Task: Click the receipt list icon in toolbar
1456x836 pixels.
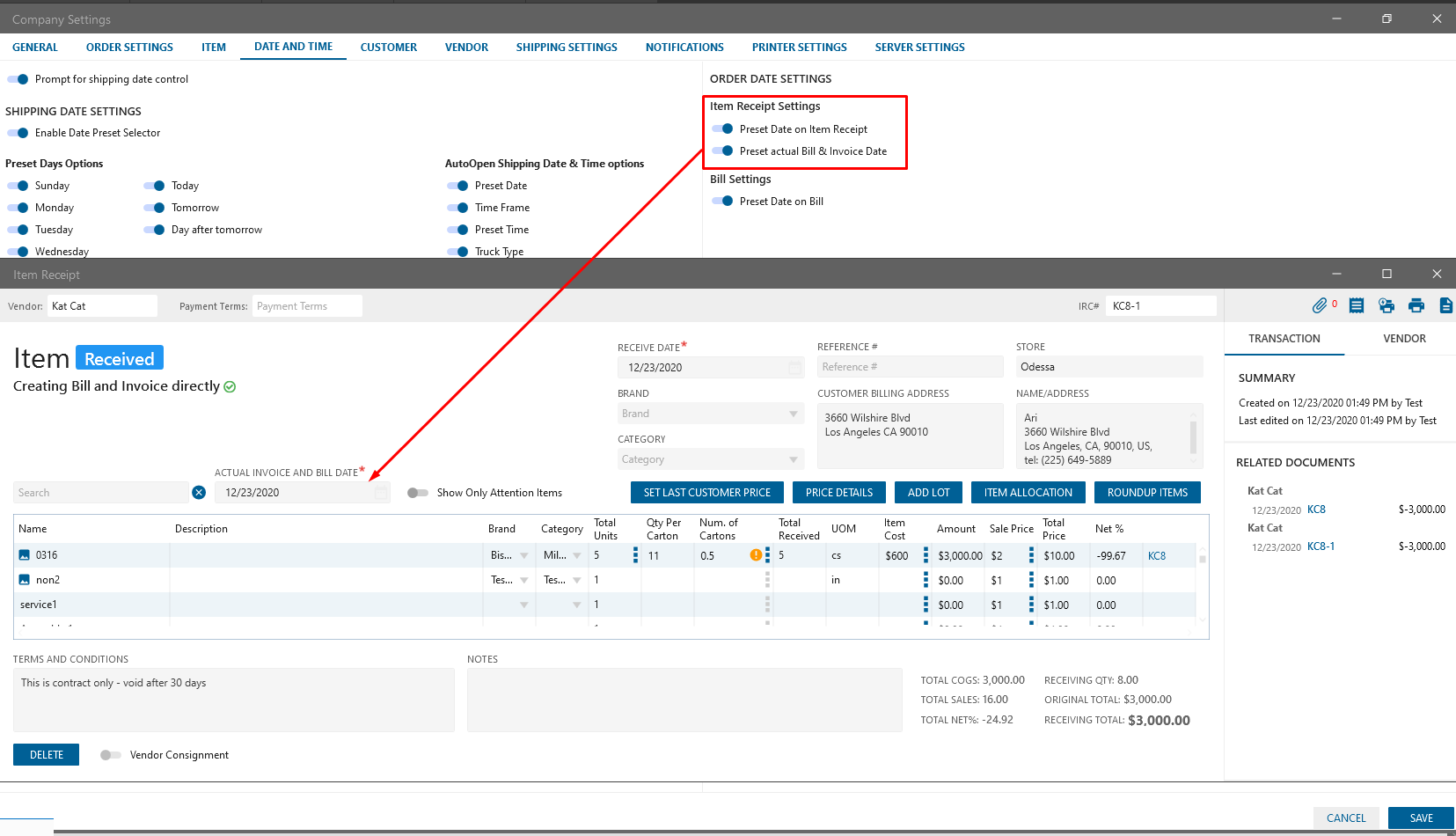Action: coord(1356,305)
